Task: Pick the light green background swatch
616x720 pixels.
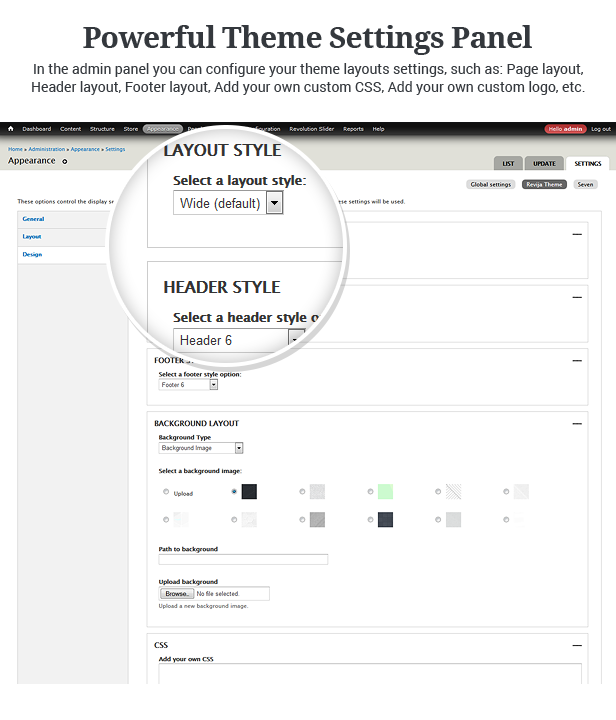Action: tap(385, 491)
